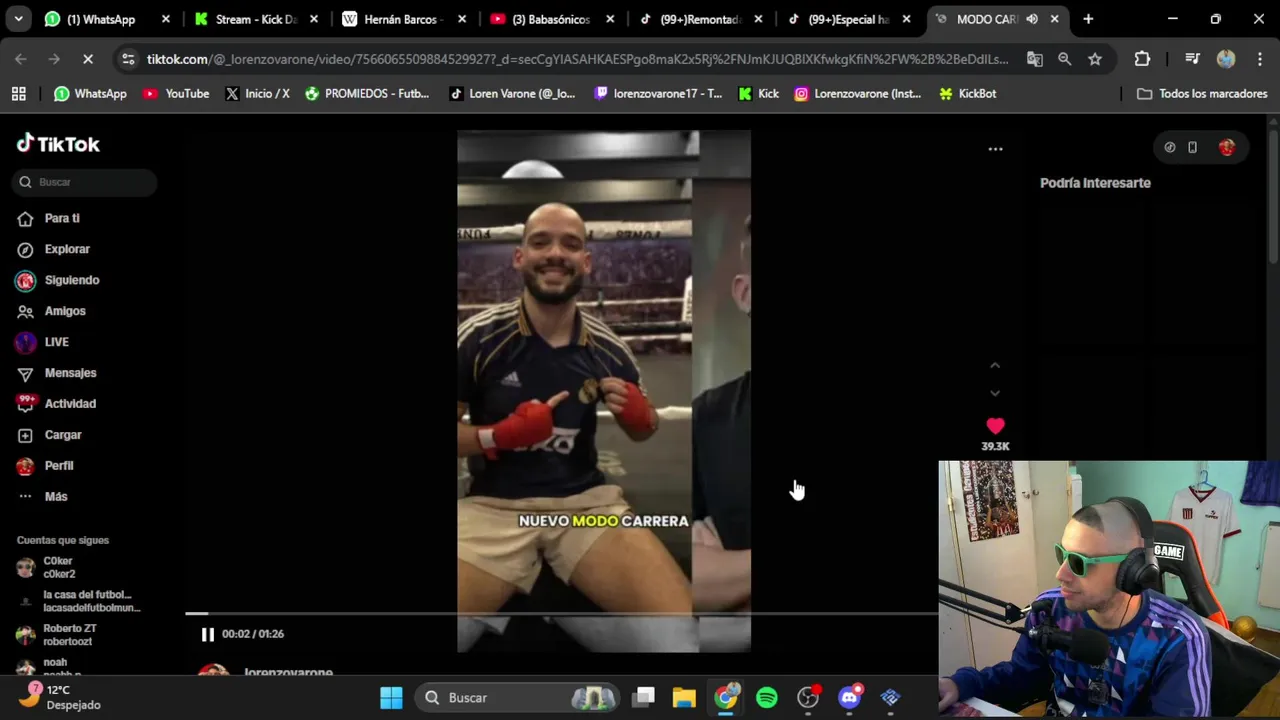The image size is (1280, 720).
Task: Open followed account la casa del futbol
Action: [78, 601]
